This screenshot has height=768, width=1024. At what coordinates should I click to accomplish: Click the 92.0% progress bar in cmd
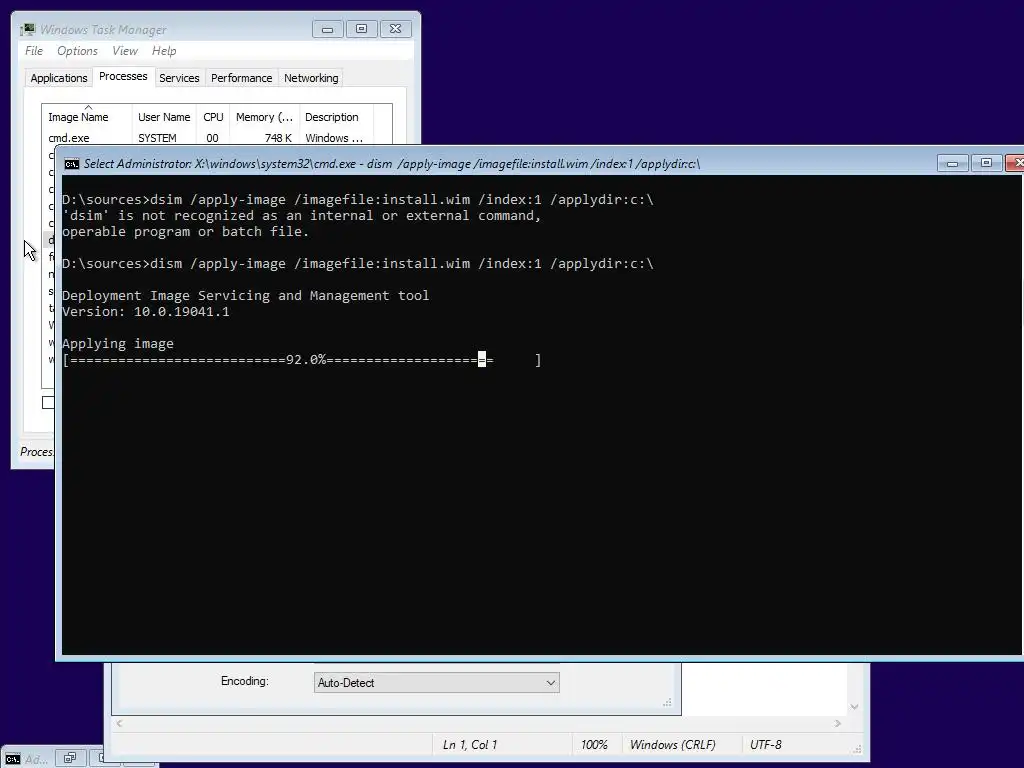click(x=302, y=360)
